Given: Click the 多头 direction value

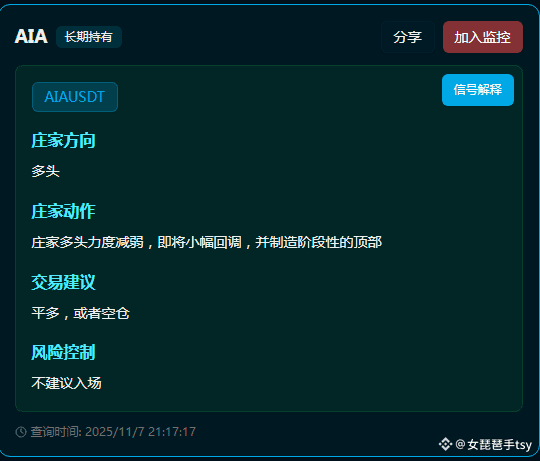Looking at the screenshot, I should 45,171.
